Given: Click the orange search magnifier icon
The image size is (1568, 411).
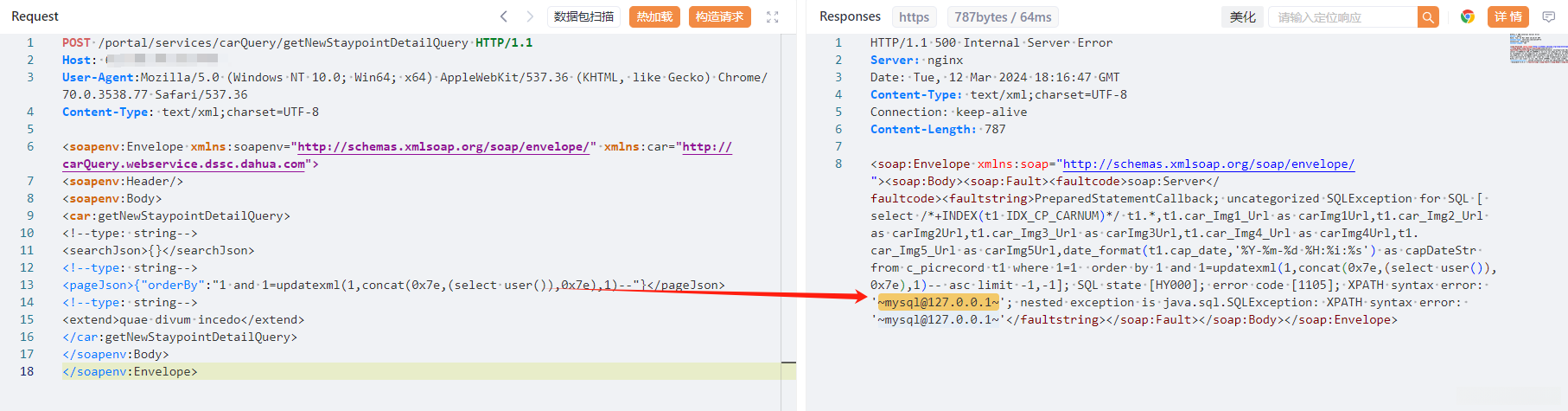Looking at the screenshot, I should pyautogui.click(x=1428, y=16).
